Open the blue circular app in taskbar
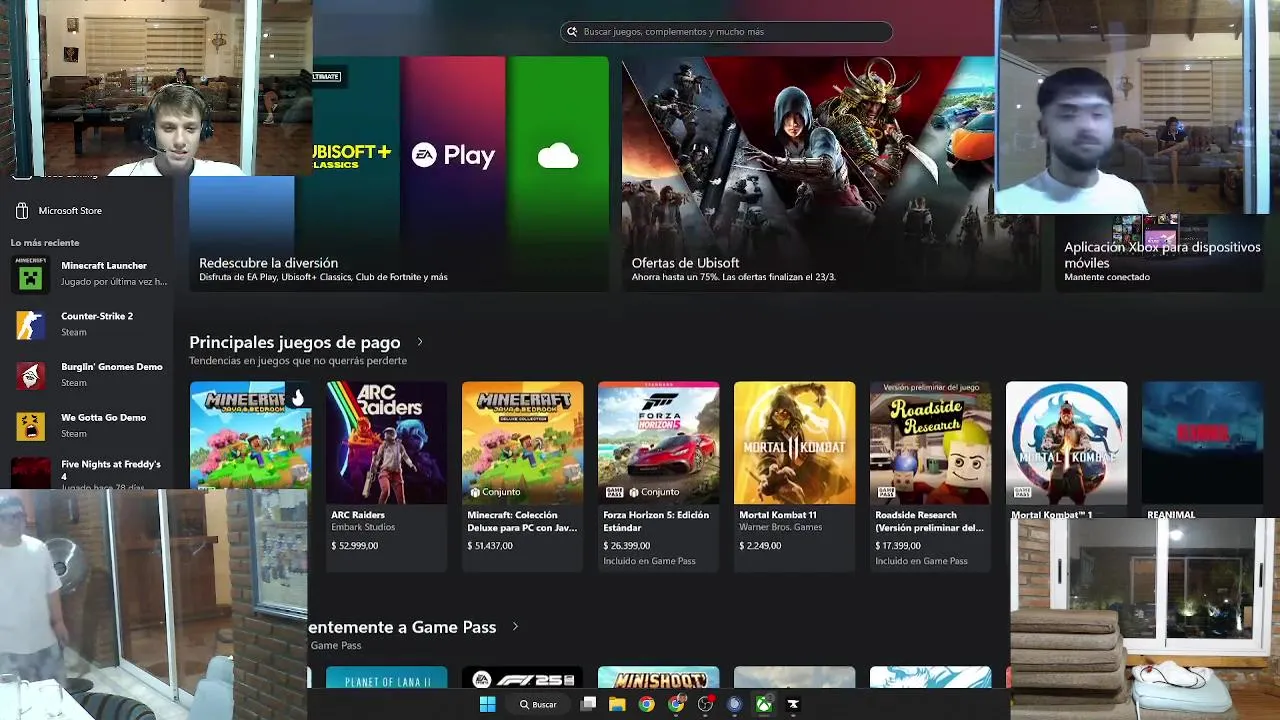 click(734, 704)
